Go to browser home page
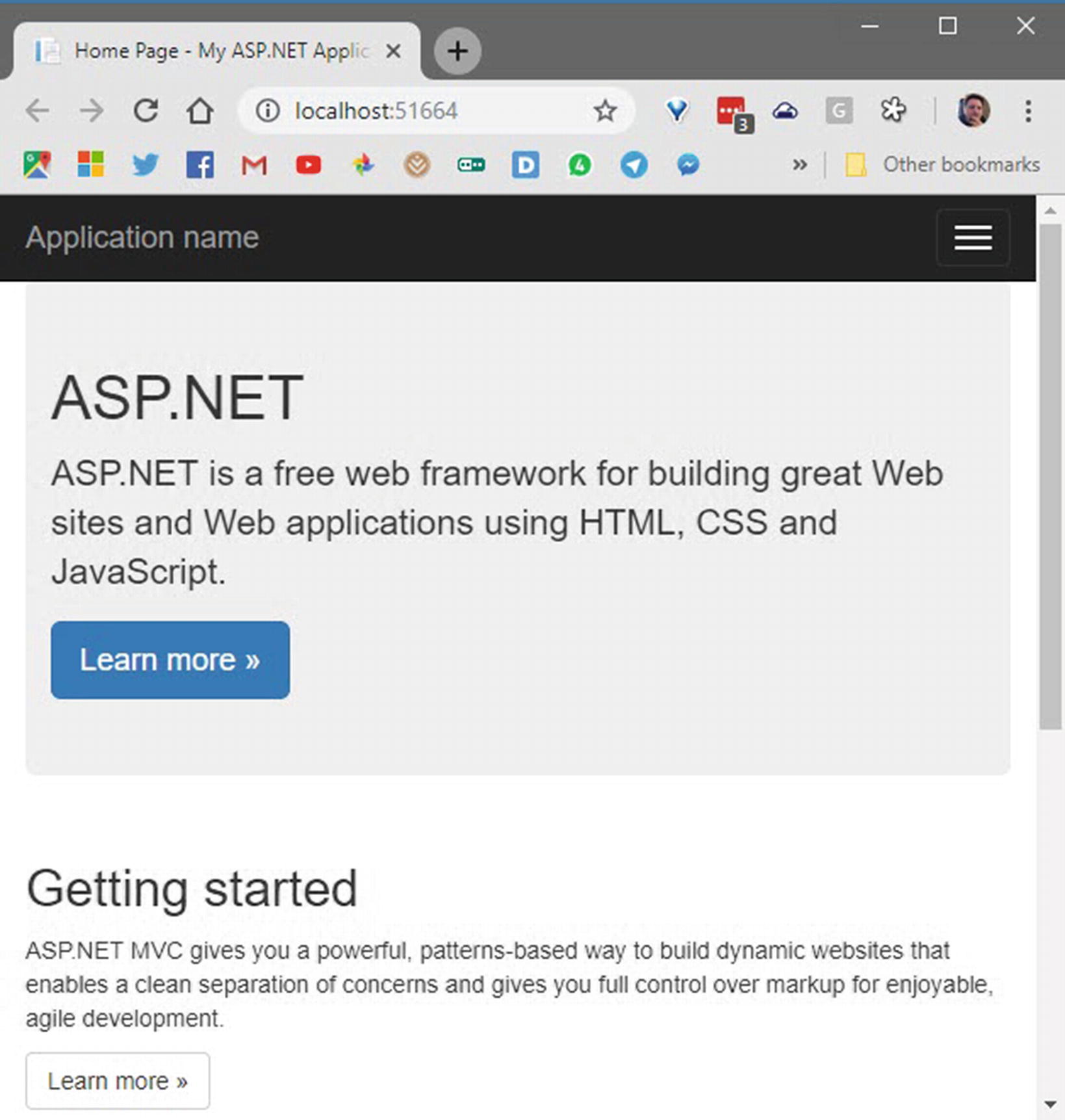 [x=199, y=111]
